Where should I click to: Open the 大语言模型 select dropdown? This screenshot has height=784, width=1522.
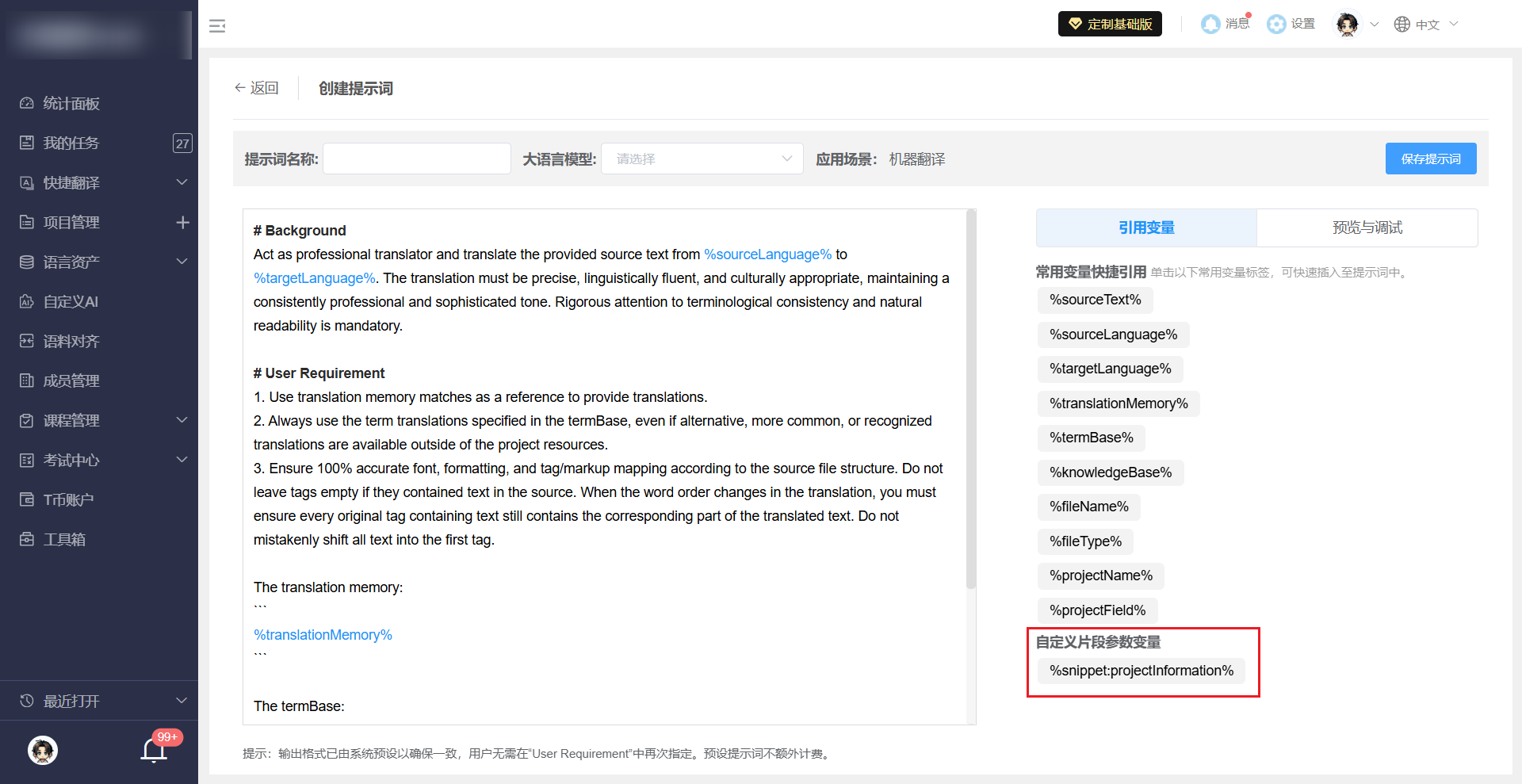(x=702, y=159)
